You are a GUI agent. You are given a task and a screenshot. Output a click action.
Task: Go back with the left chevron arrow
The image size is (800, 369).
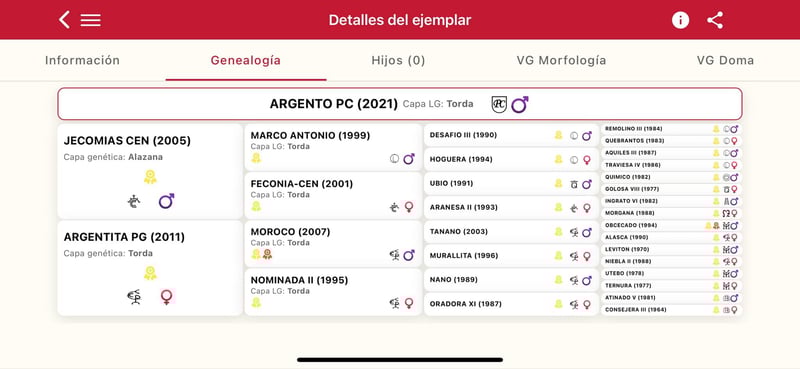[64, 20]
